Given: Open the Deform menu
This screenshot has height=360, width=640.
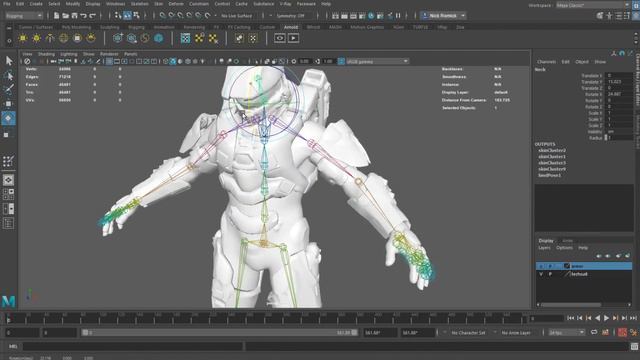Looking at the screenshot, I should tap(176, 4).
